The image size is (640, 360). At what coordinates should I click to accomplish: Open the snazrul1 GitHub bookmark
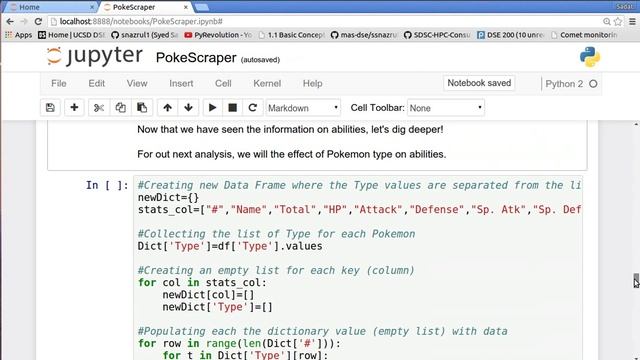[x=145, y=35]
